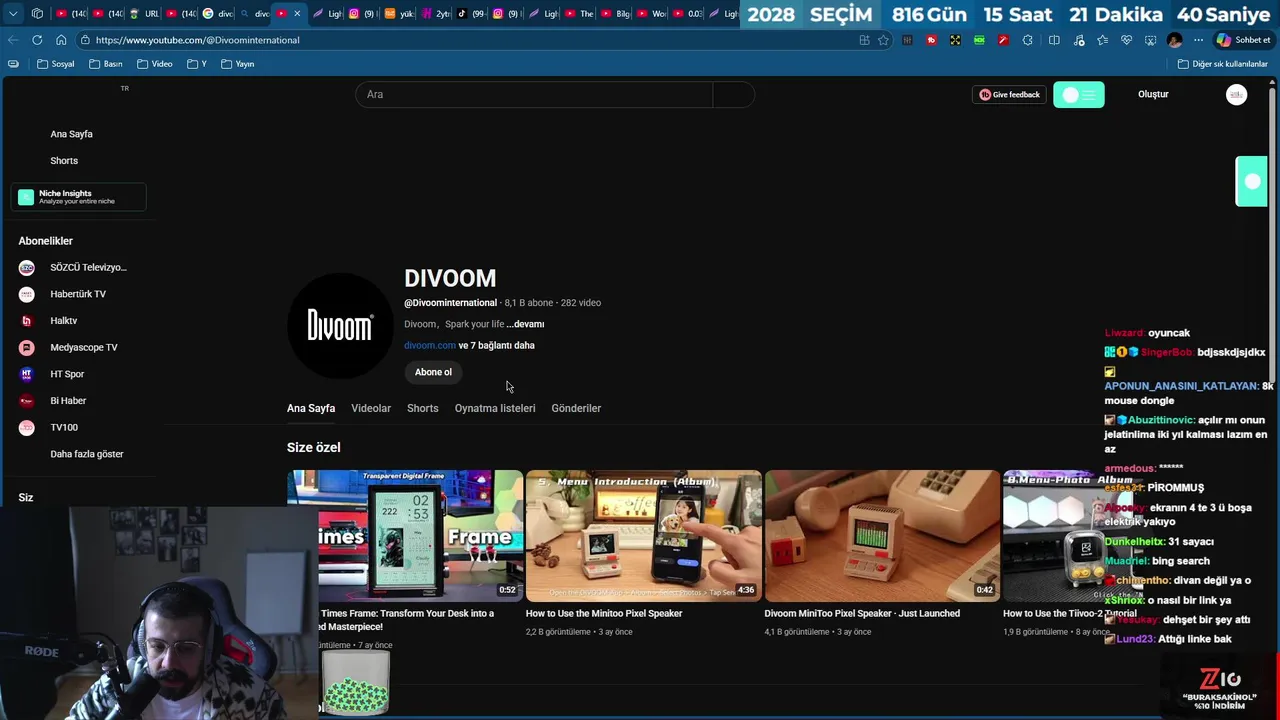Open the Habertürk TV subscription
Screen dimensions: 1280x720
78,294
